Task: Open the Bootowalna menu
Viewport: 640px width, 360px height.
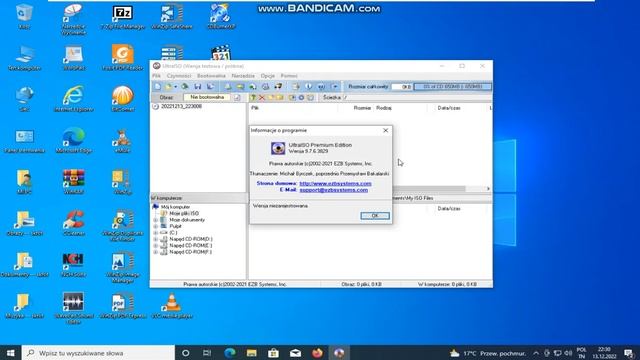Action: pos(211,76)
